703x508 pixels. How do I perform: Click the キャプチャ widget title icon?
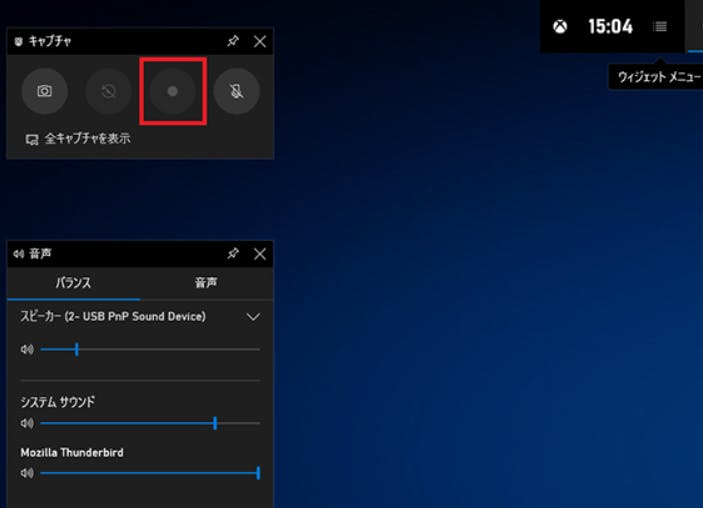(18, 42)
